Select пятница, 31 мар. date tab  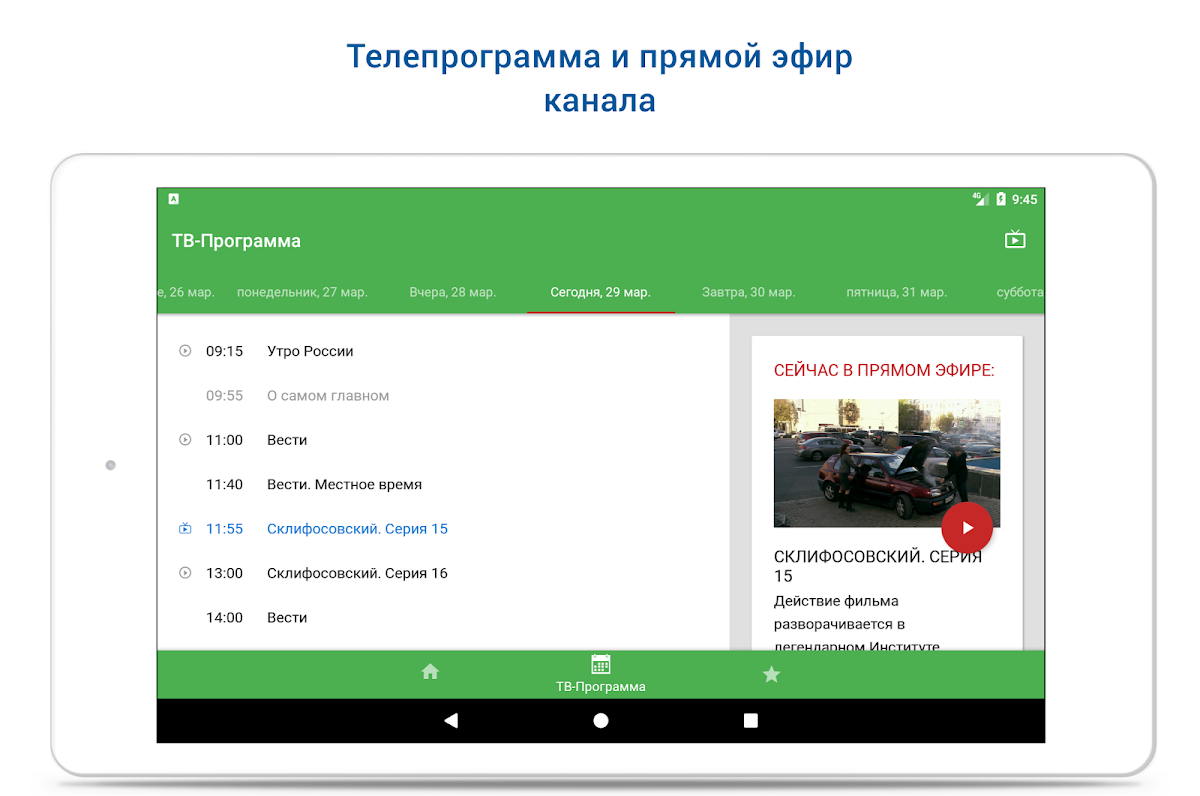pos(896,293)
